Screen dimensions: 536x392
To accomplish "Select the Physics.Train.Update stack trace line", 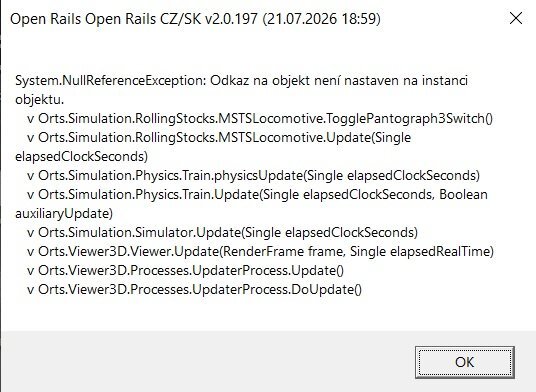I will pyautogui.click(x=257, y=194).
